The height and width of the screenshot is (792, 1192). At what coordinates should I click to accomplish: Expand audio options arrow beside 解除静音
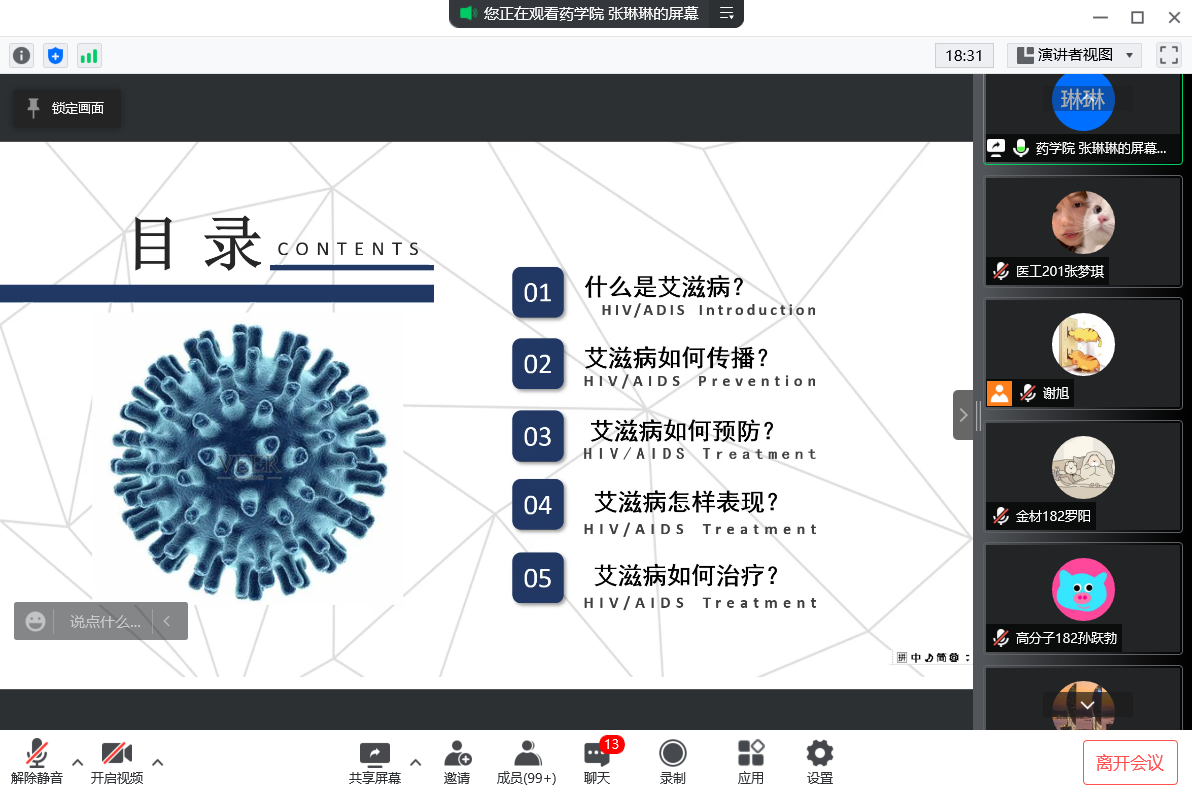click(78, 762)
